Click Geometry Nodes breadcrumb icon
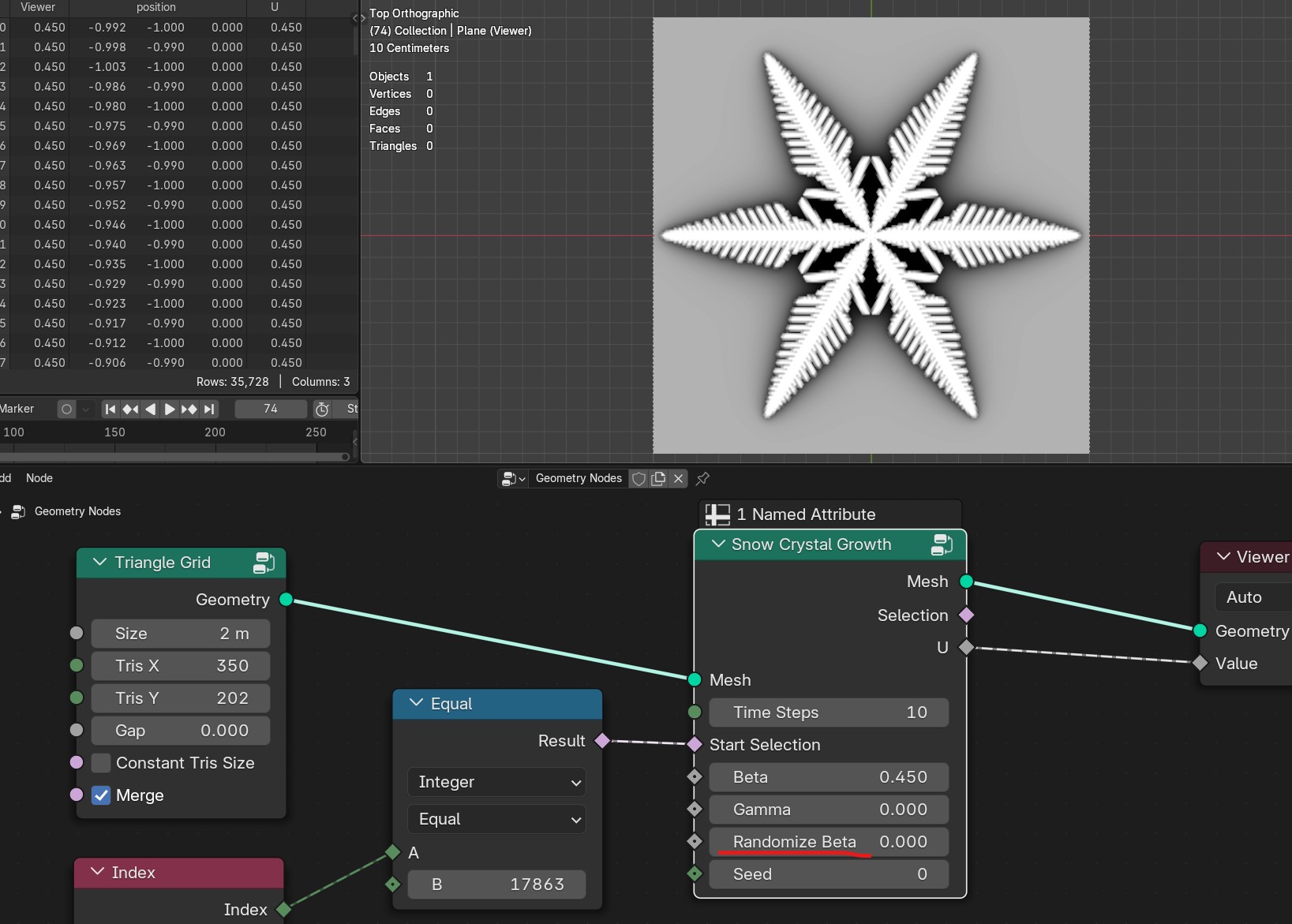 pos(19,511)
